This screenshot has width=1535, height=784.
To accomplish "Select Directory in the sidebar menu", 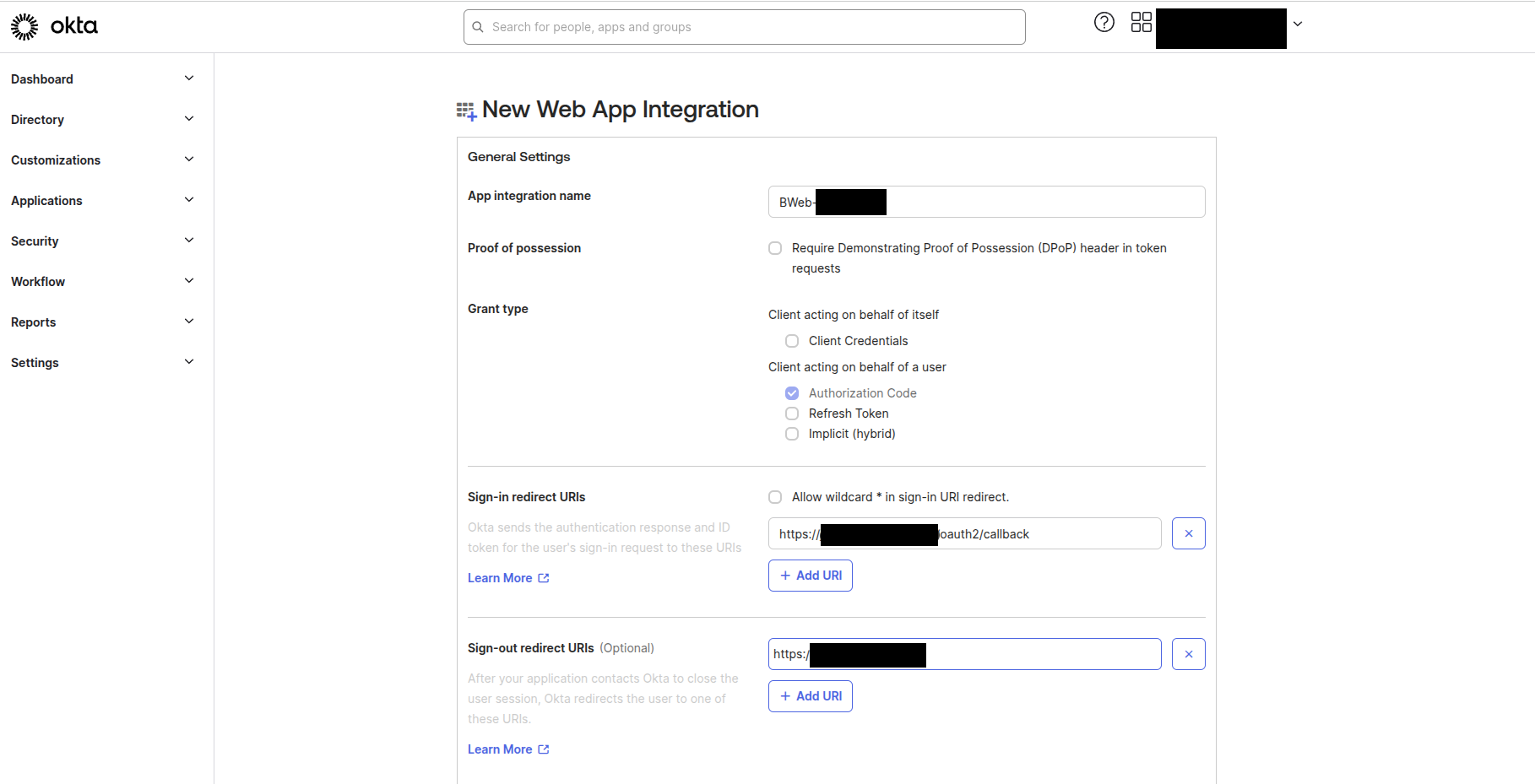I will (38, 120).
